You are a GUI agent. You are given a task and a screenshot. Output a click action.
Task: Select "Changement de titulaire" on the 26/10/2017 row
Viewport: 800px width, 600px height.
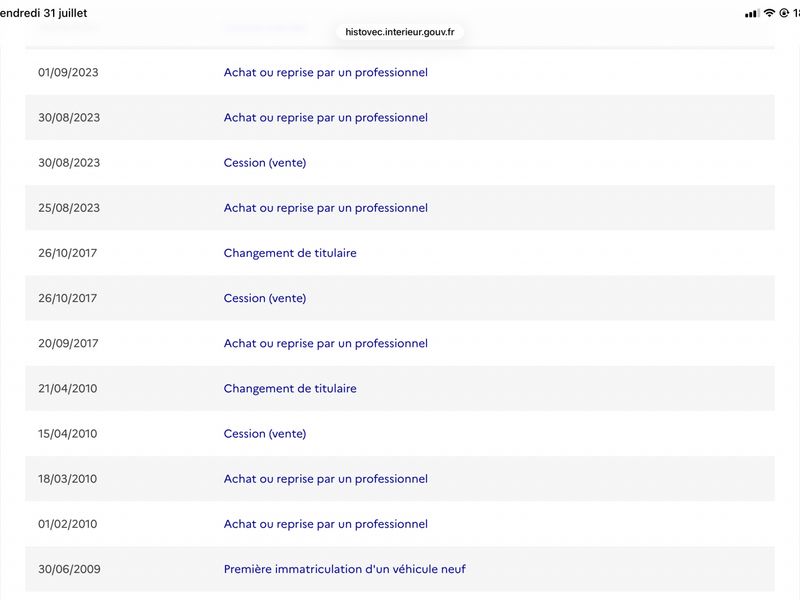tap(290, 253)
